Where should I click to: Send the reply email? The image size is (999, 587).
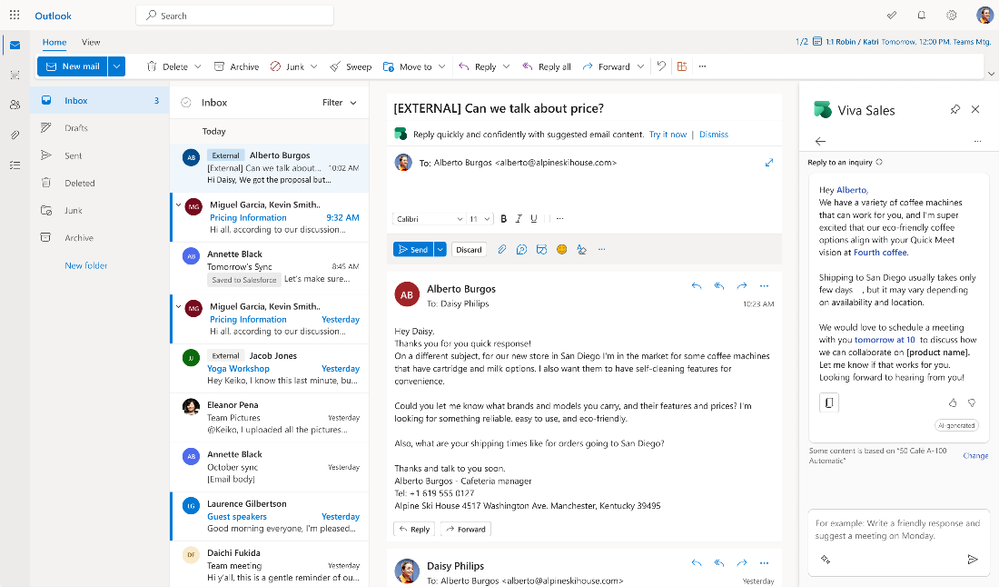[413, 250]
